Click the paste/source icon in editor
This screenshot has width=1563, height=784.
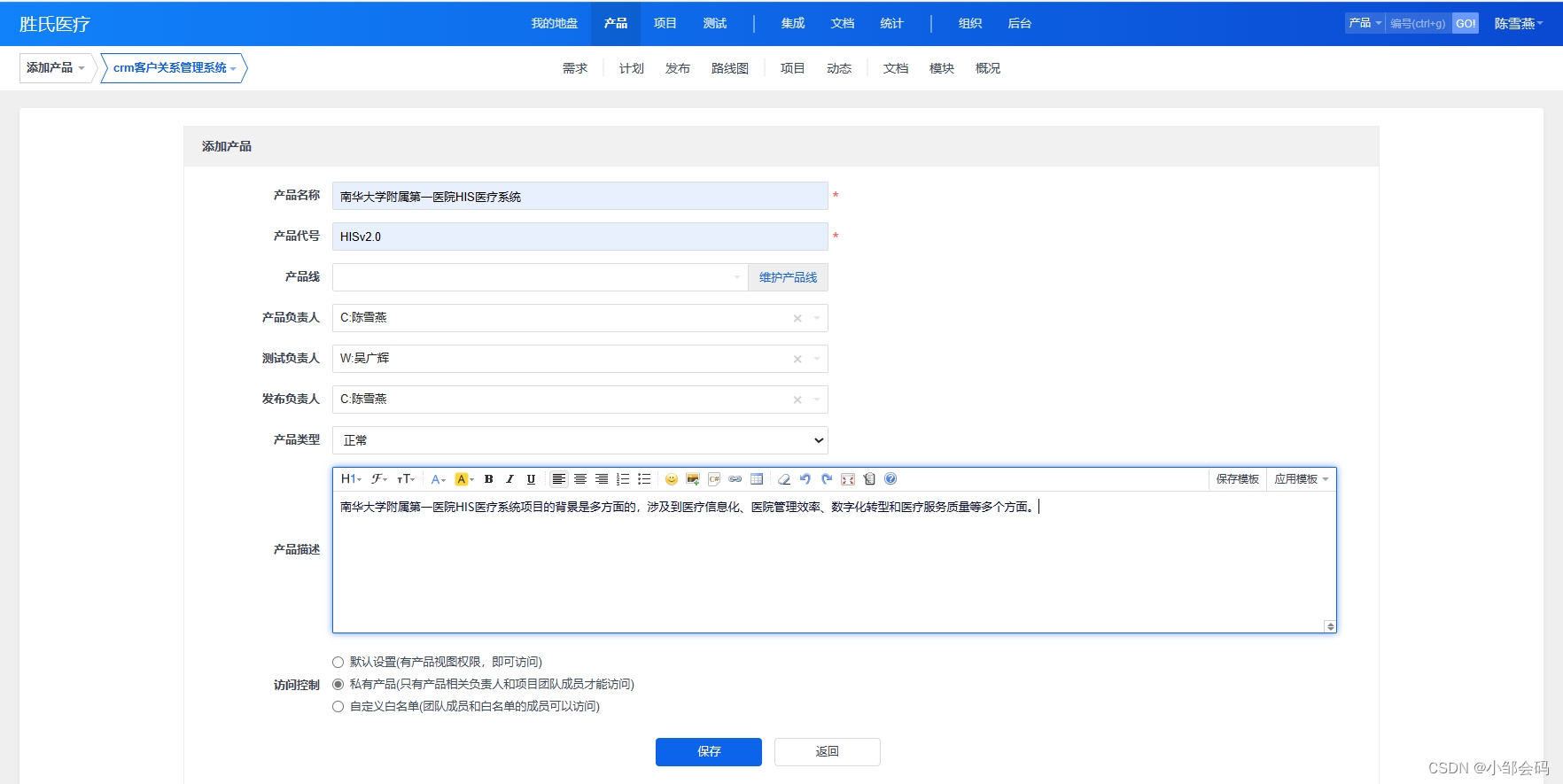[869, 479]
